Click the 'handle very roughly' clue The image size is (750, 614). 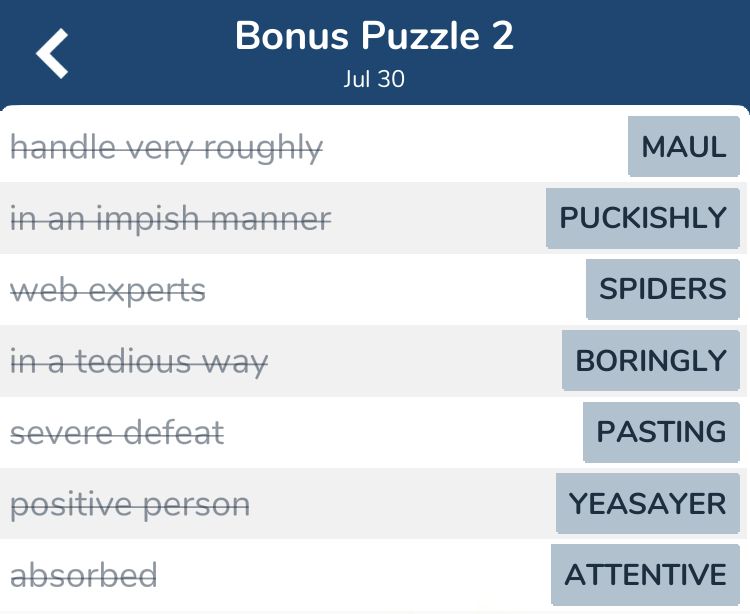[166, 148]
